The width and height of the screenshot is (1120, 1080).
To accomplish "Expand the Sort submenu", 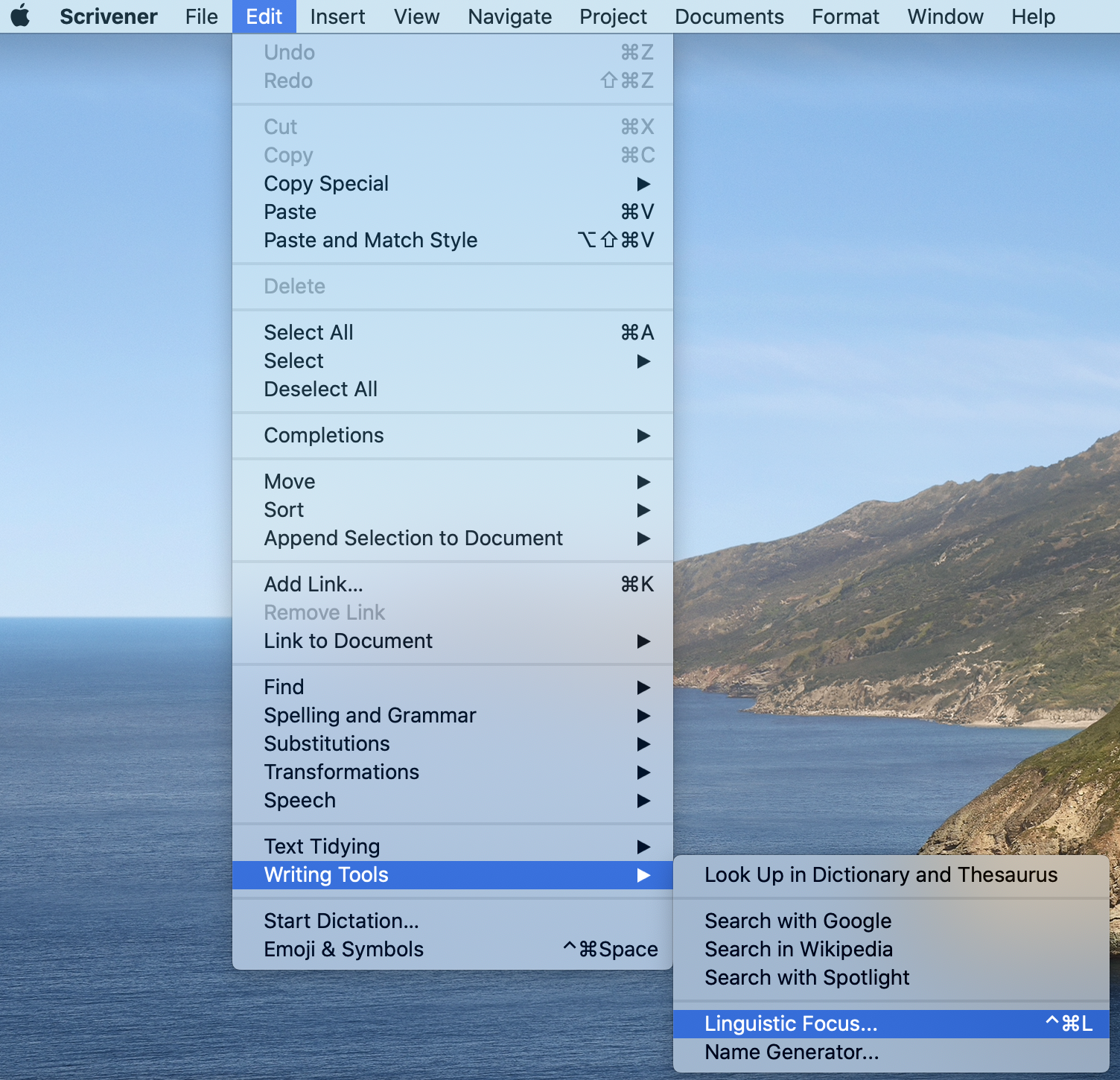I will point(453,510).
